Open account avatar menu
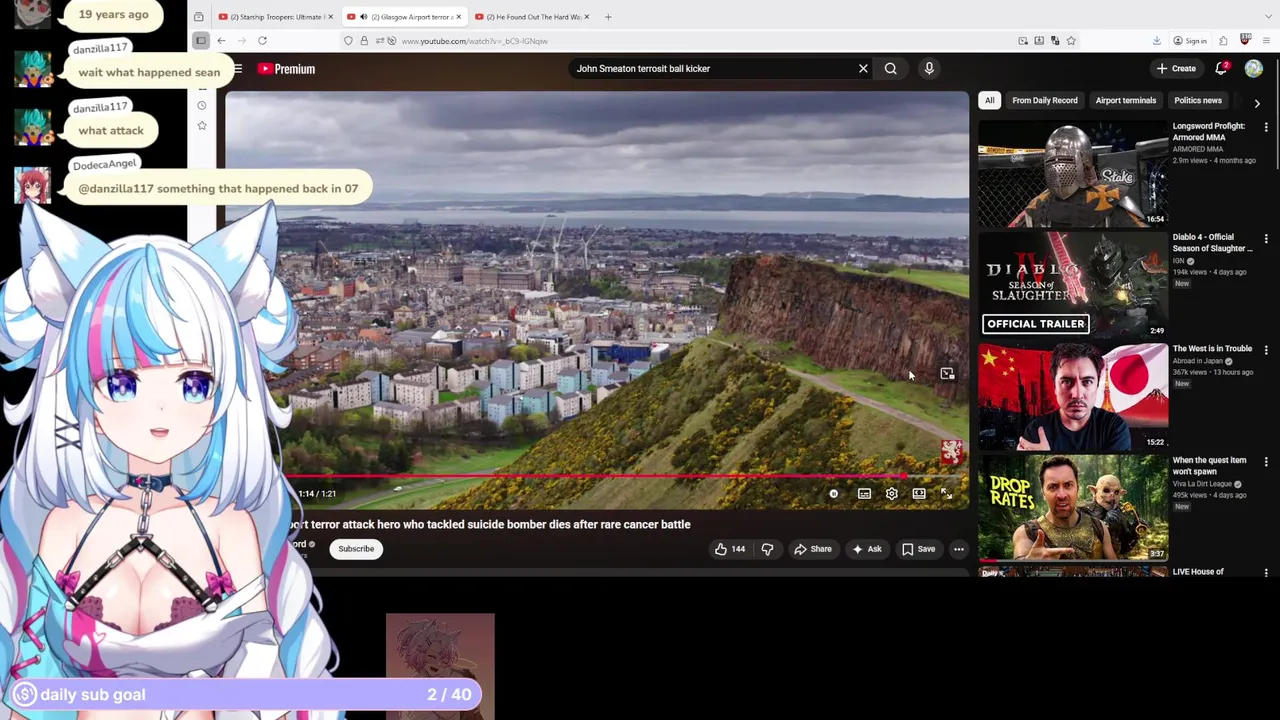1280x720 pixels. click(x=1253, y=69)
